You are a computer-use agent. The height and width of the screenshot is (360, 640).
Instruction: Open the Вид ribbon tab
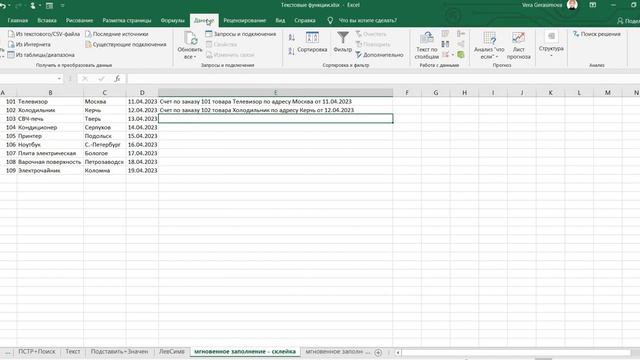[x=280, y=20]
